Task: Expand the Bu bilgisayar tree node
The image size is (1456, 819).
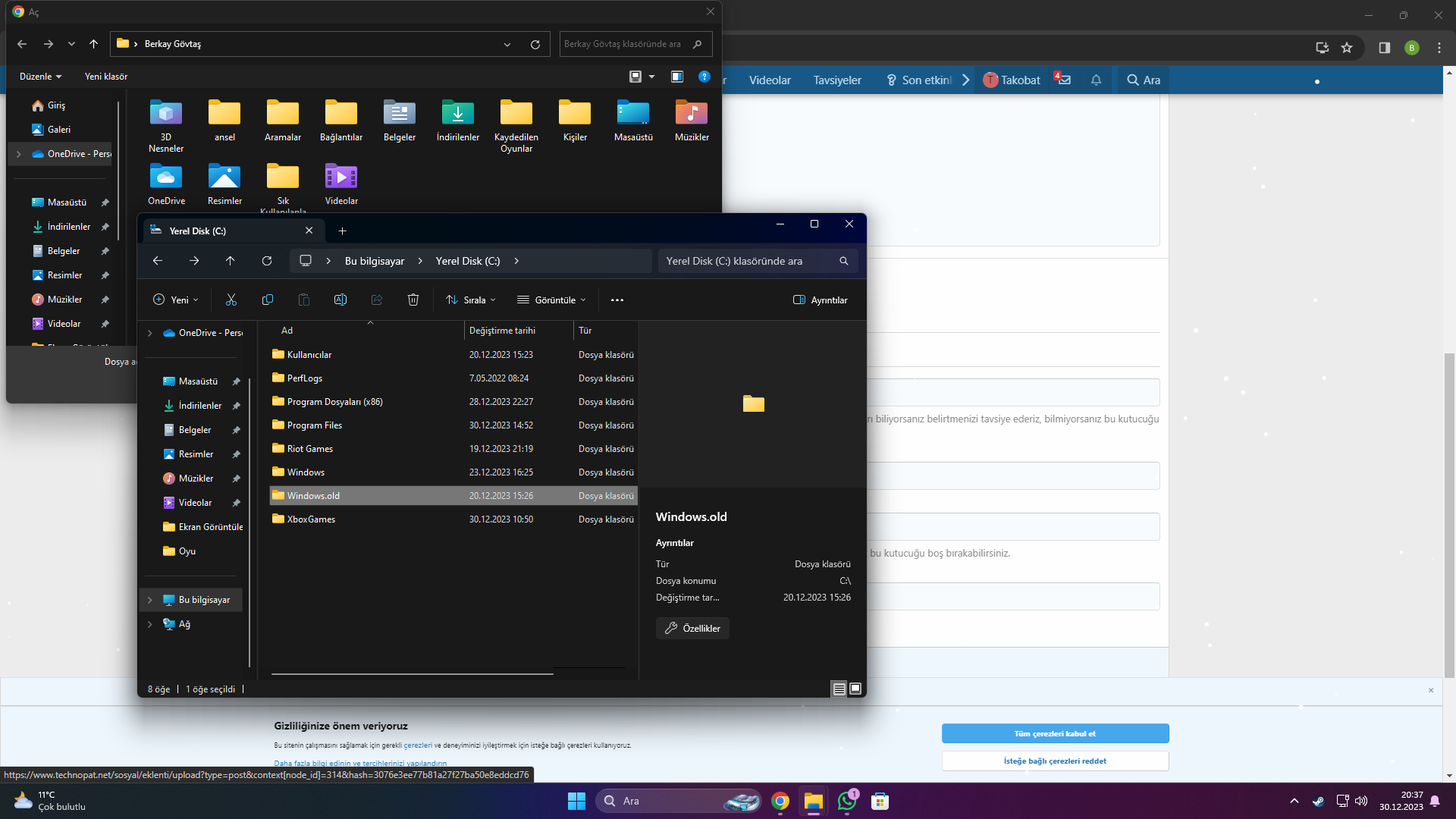Action: (x=150, y=600)
